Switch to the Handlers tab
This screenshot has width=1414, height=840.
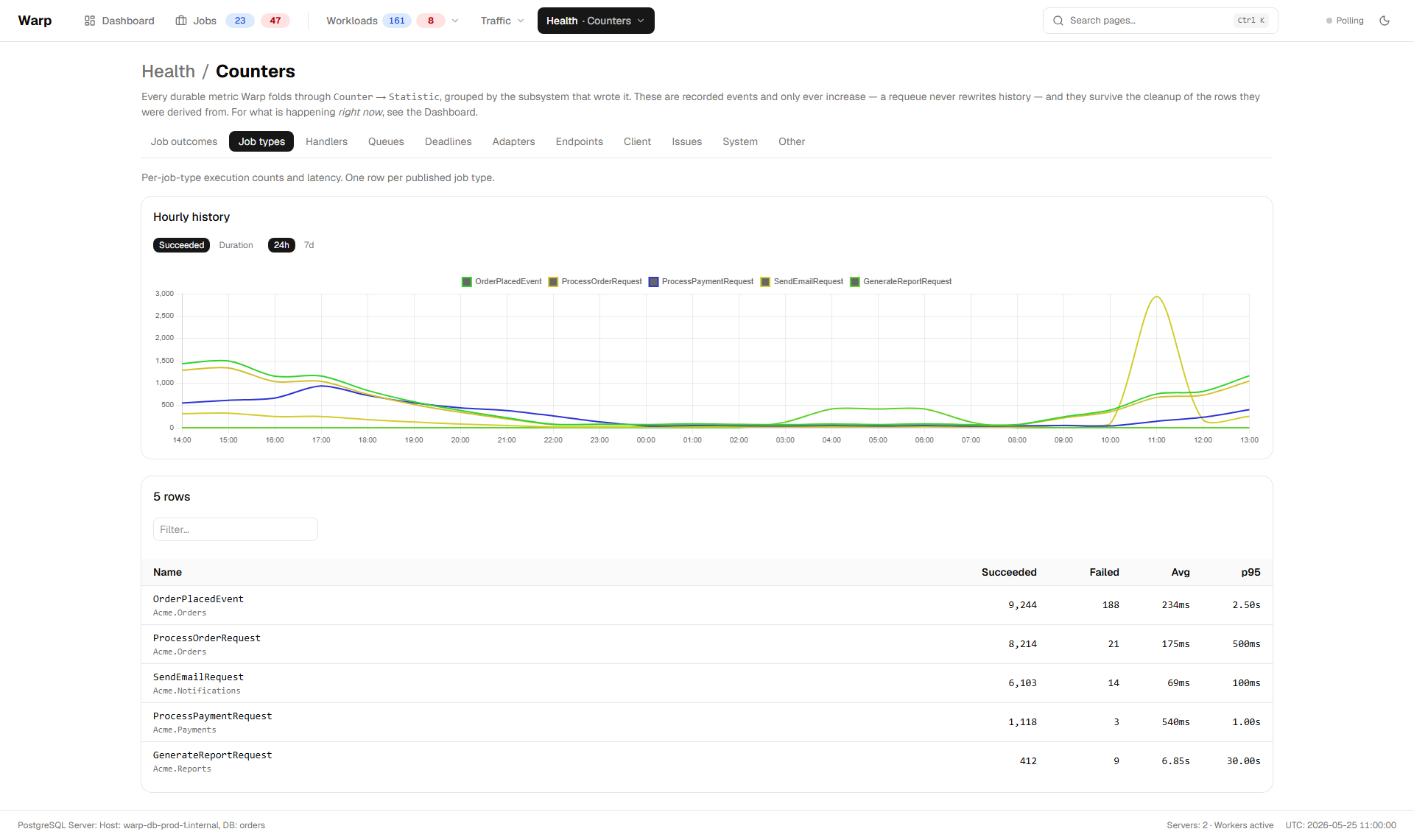pyautogui.click(x=326, y=141)
